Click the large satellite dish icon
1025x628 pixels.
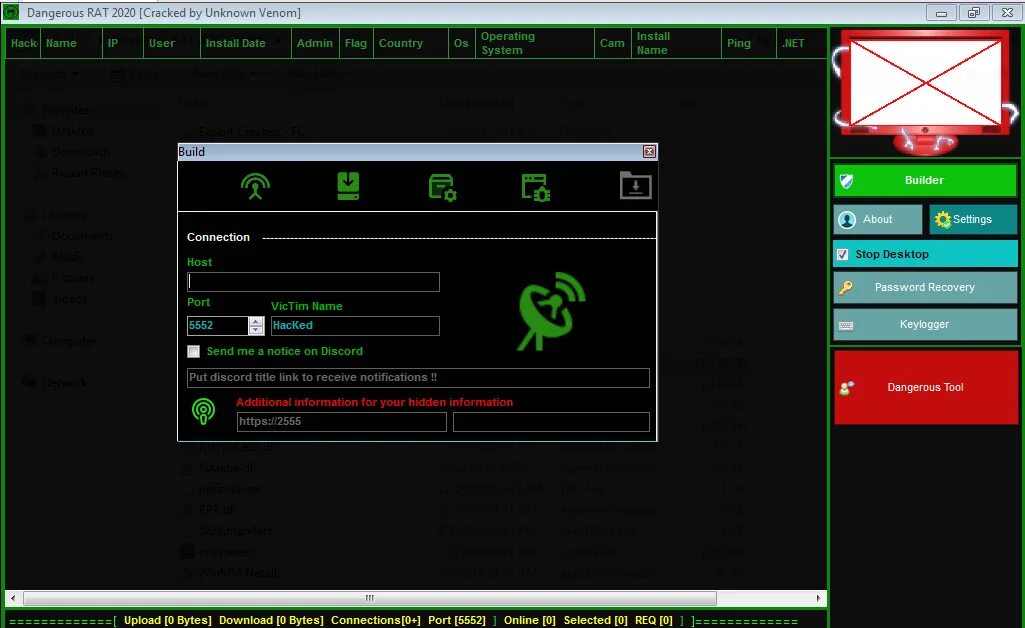tap(551, 311)
